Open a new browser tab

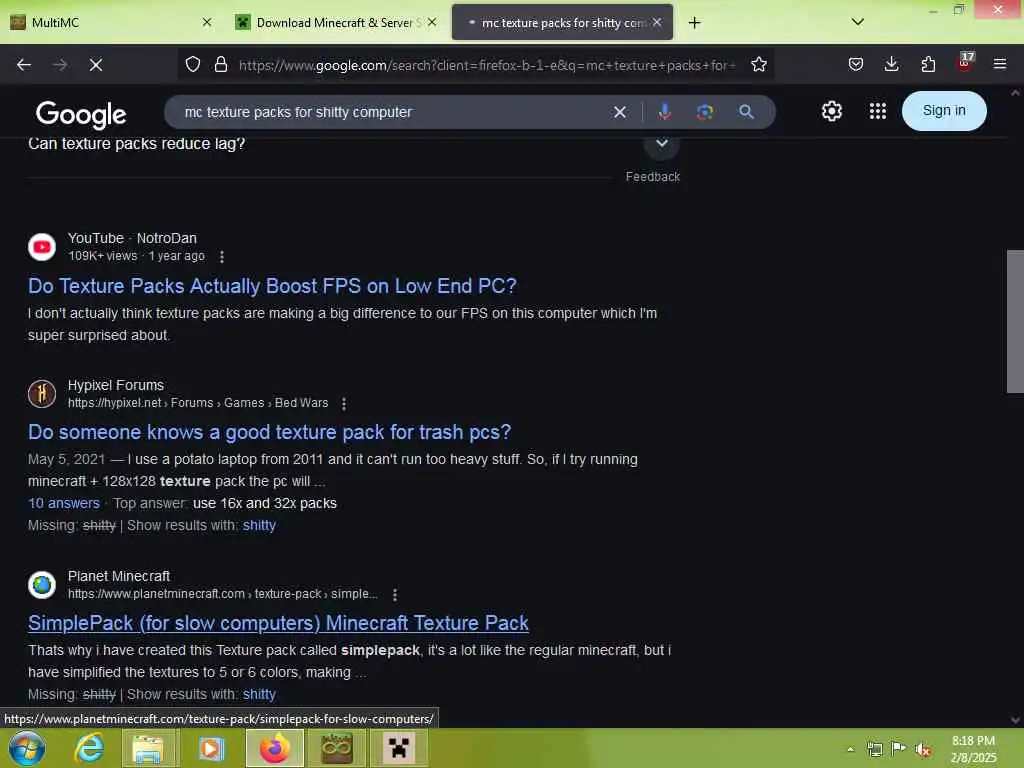[x=694, y=23]
